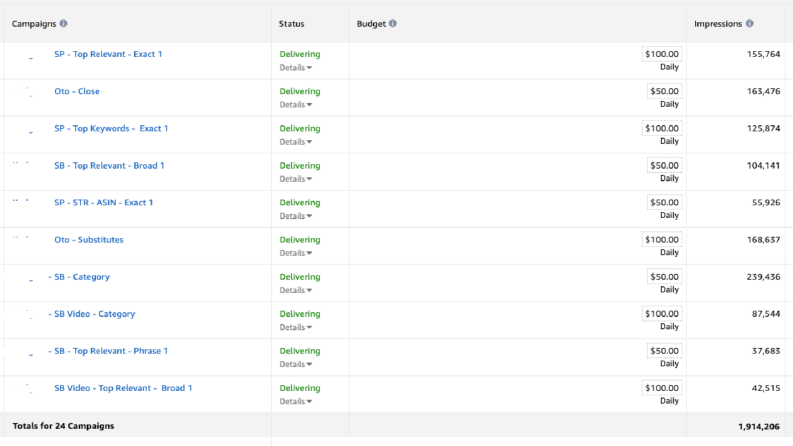Click Delivering status of SB - Category

(x=300, y=277)
